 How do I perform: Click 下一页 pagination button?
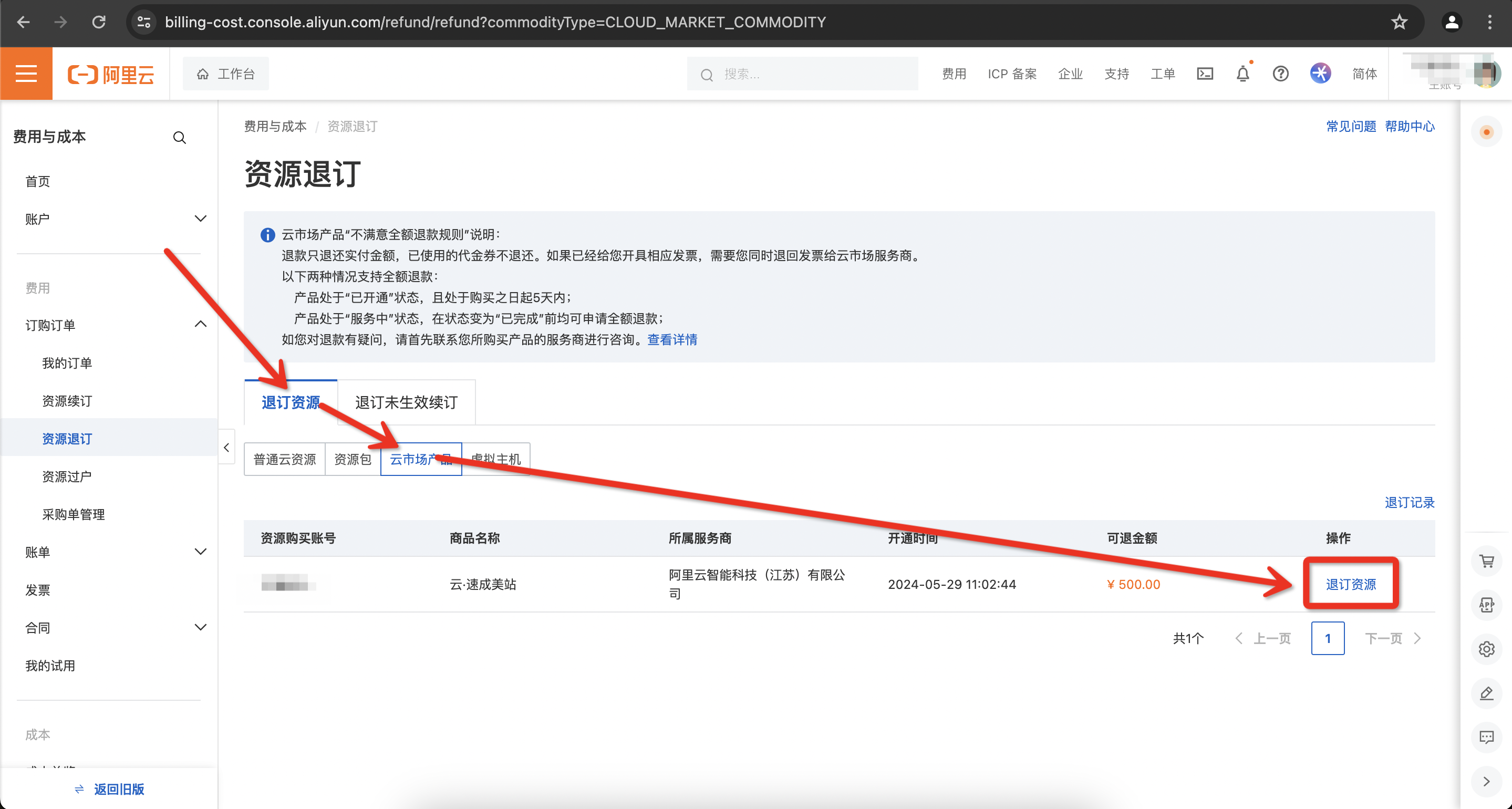click(x=1393, y=638)
